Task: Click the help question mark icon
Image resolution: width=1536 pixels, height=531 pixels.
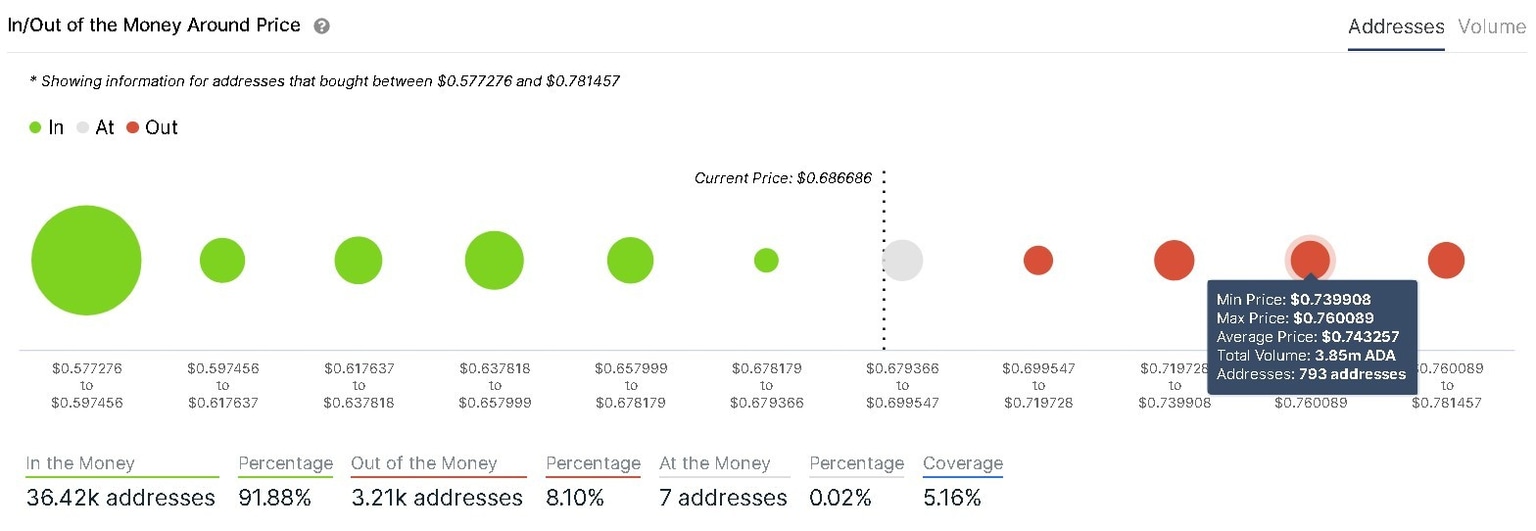Action: click(x=321, y=27)
